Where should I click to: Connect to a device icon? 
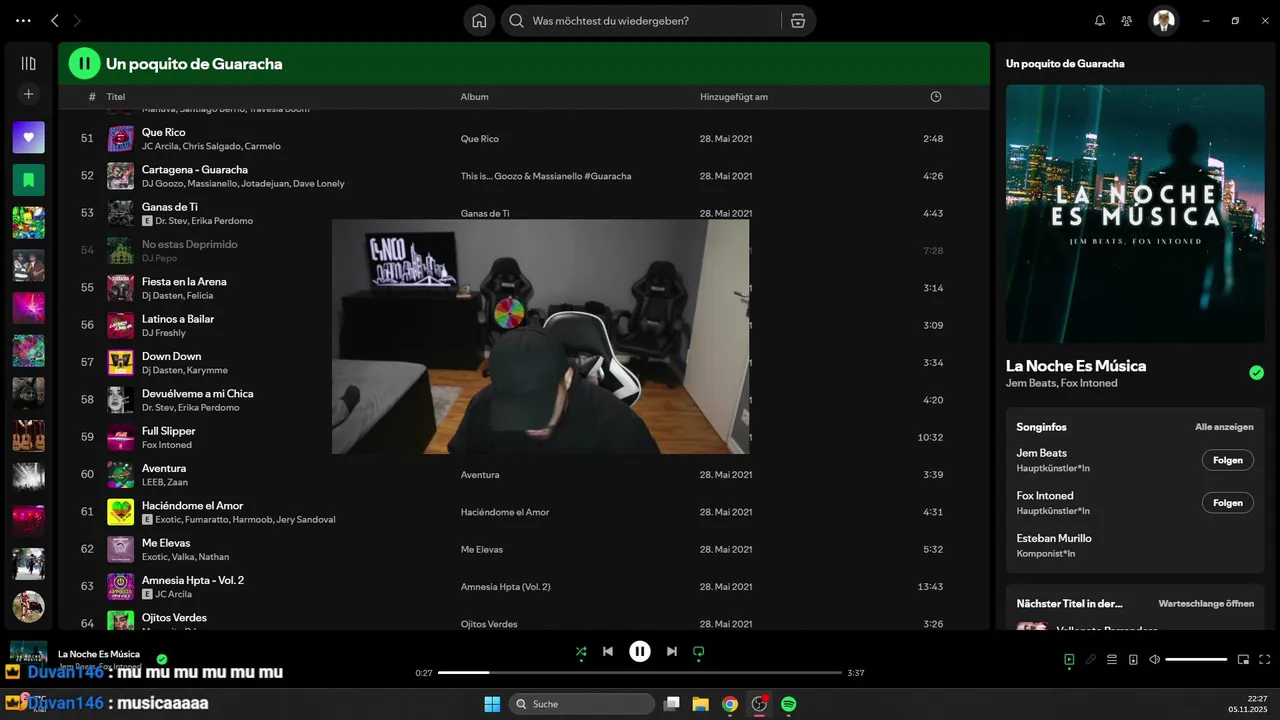(x=1133, y=660)
